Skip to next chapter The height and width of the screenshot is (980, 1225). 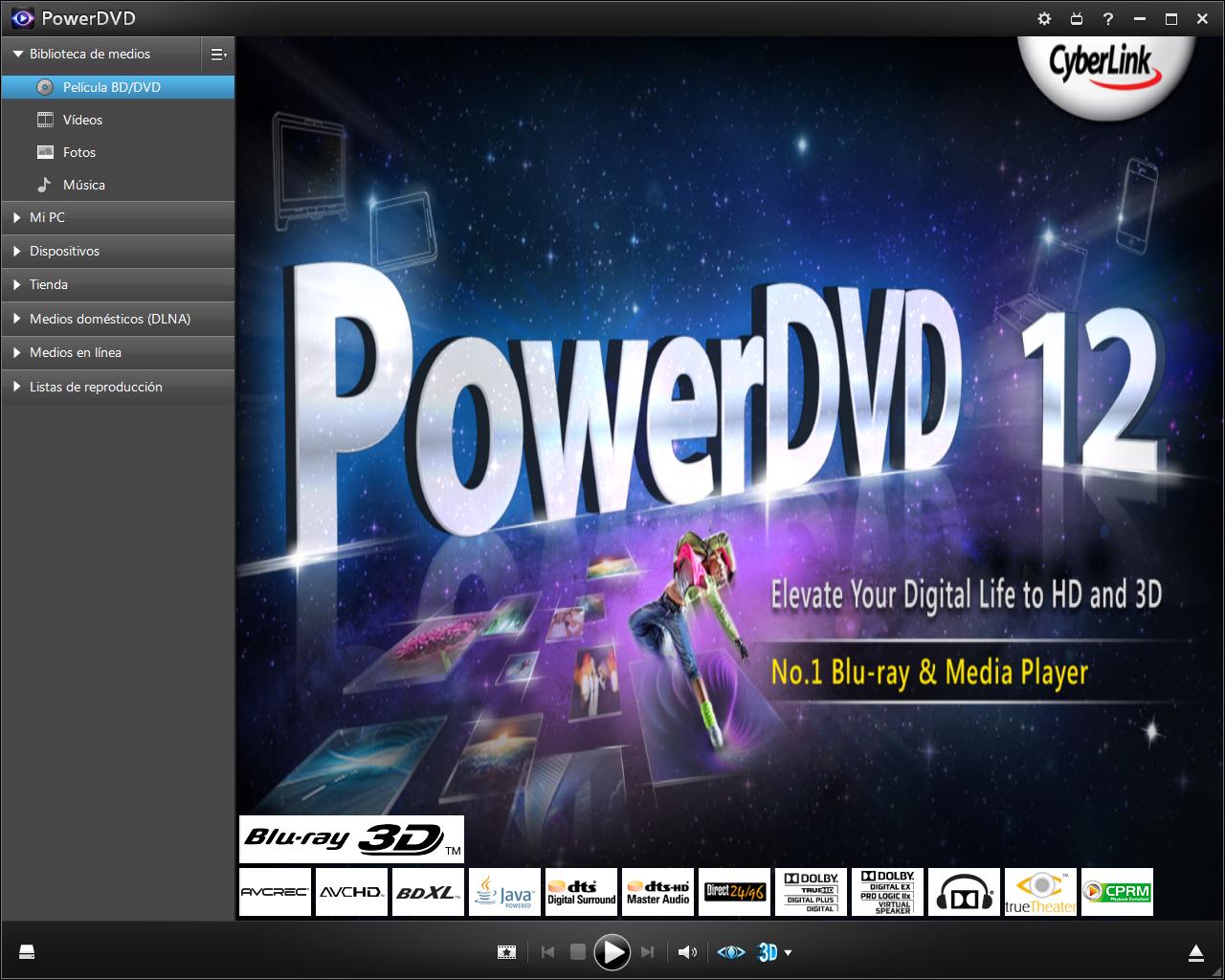(x=647, y=952)
